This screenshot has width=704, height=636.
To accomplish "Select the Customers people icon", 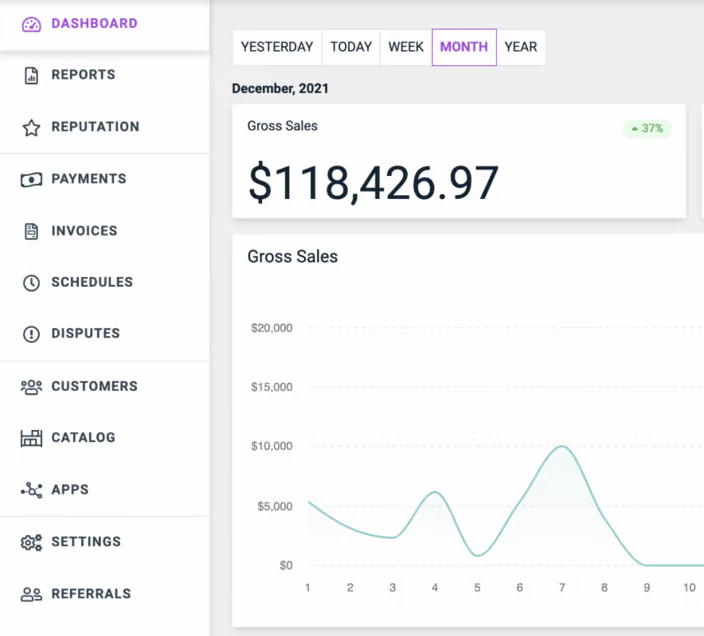I will point(31,386).
